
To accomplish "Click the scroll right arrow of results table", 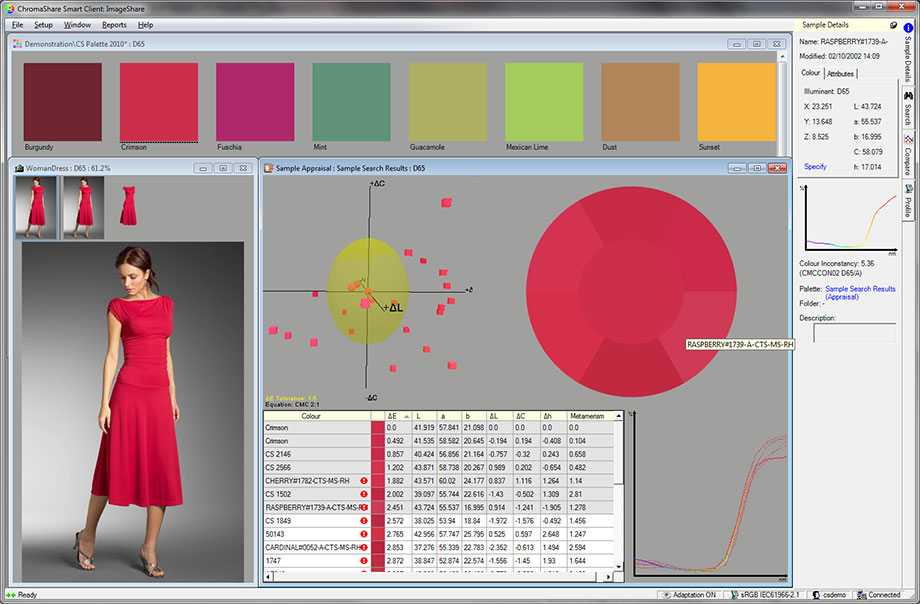I will 608,577.
